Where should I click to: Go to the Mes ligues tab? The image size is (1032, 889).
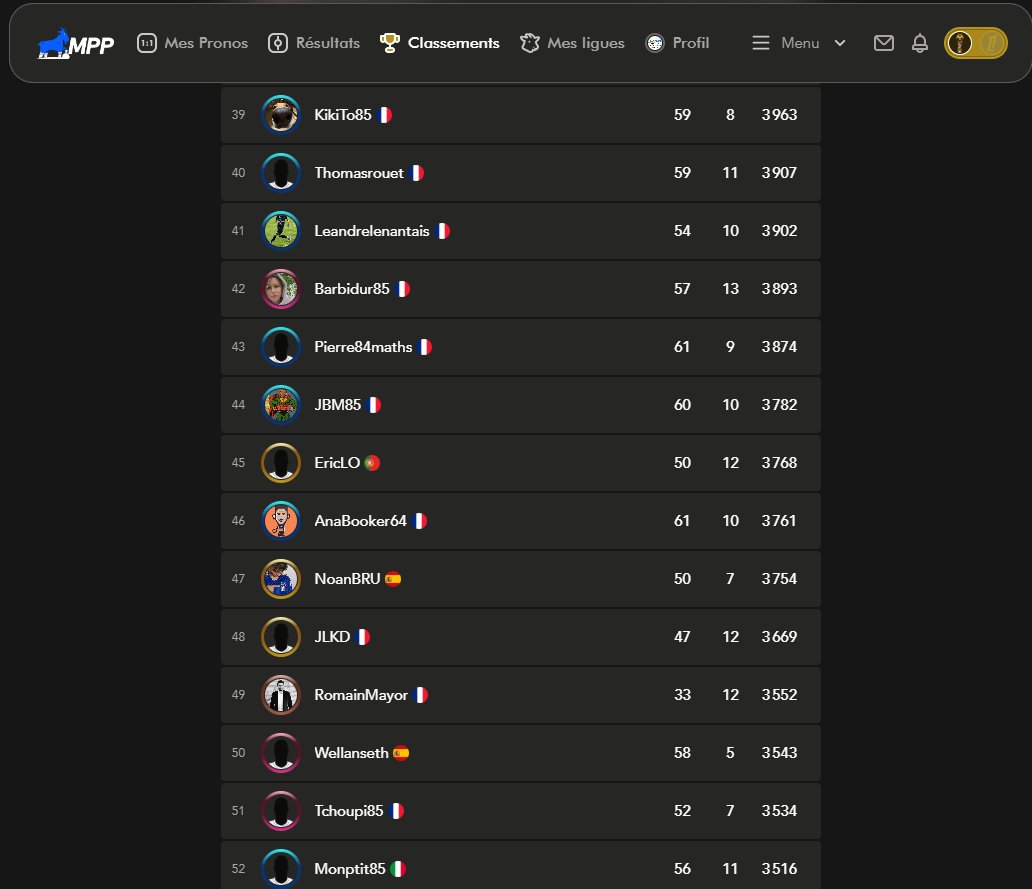586,43
